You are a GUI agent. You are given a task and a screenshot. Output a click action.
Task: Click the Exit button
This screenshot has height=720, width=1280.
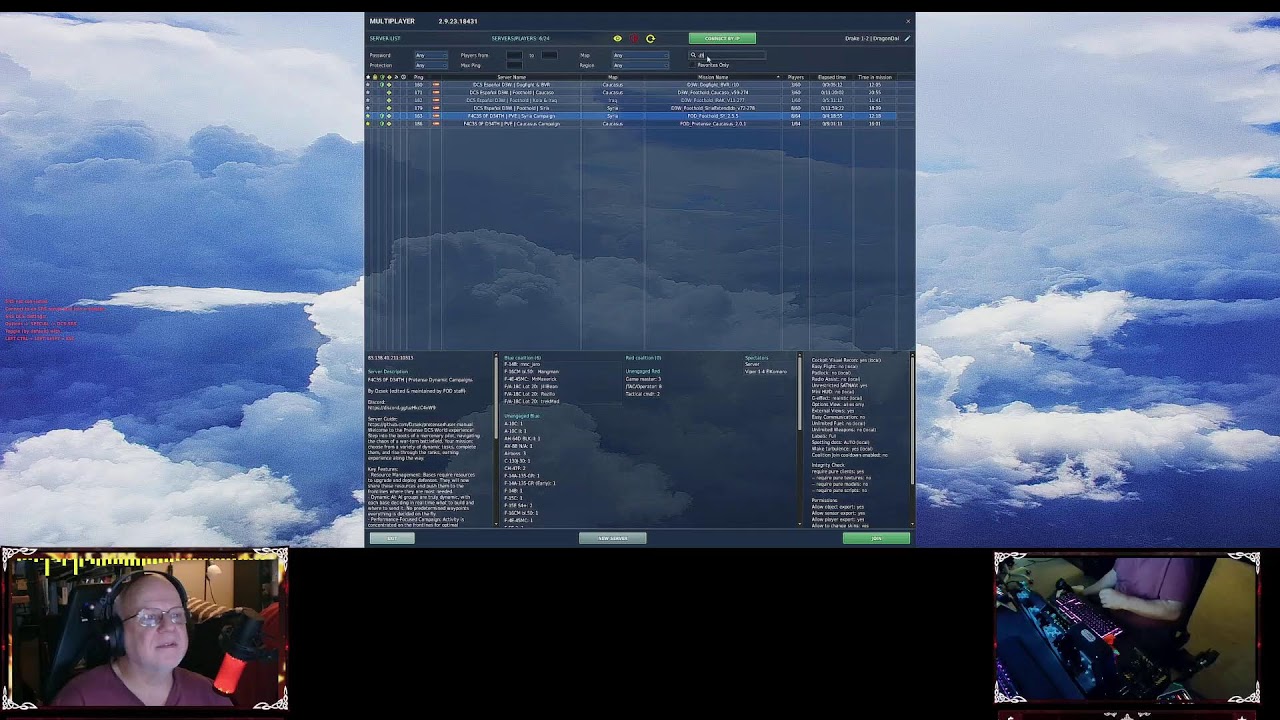click(392, 538)
